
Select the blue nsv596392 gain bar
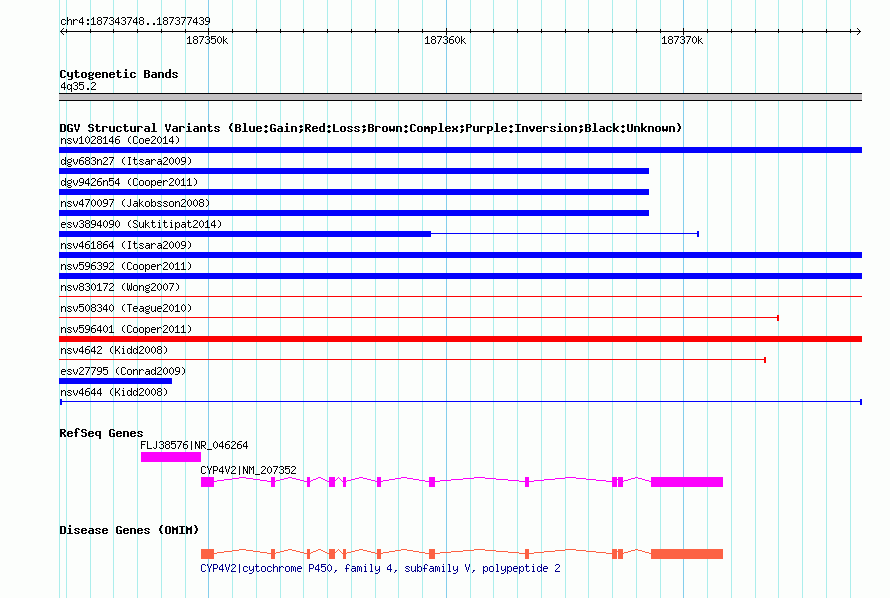460,276
